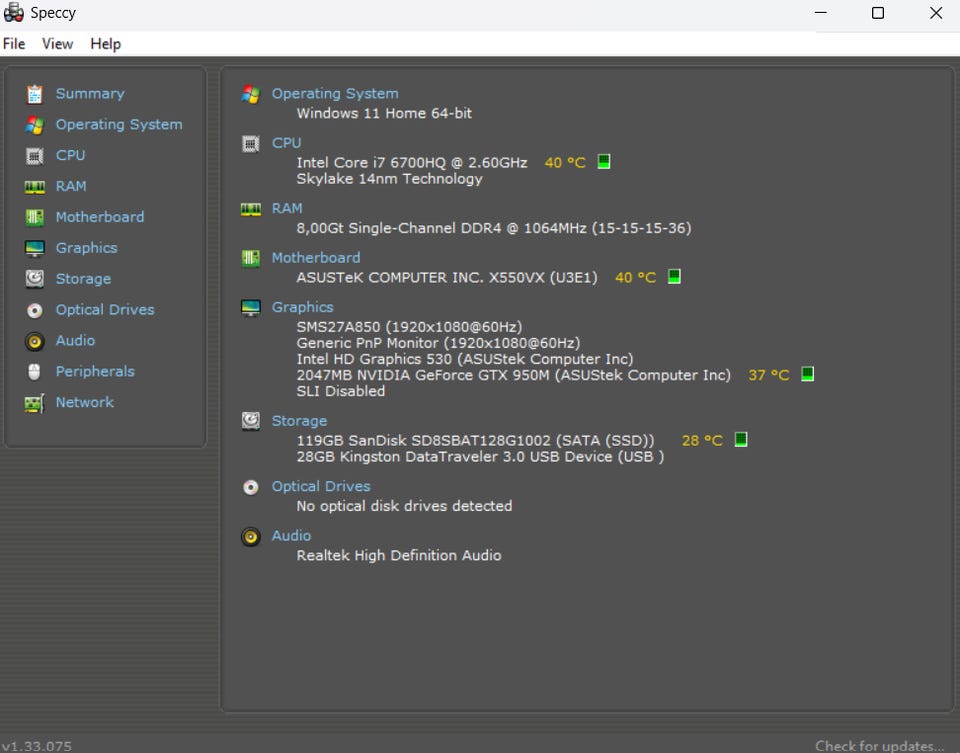Click 'Skylake 14nm Technology' text

click(x=389, y=179)
